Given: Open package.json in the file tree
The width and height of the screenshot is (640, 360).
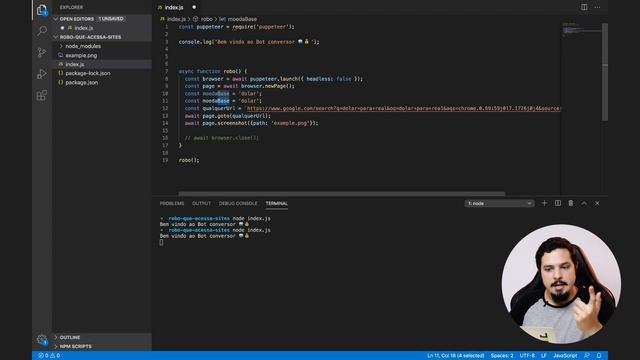Looking at the screenshot, I should pyautogui.click(x=81, y=82).
